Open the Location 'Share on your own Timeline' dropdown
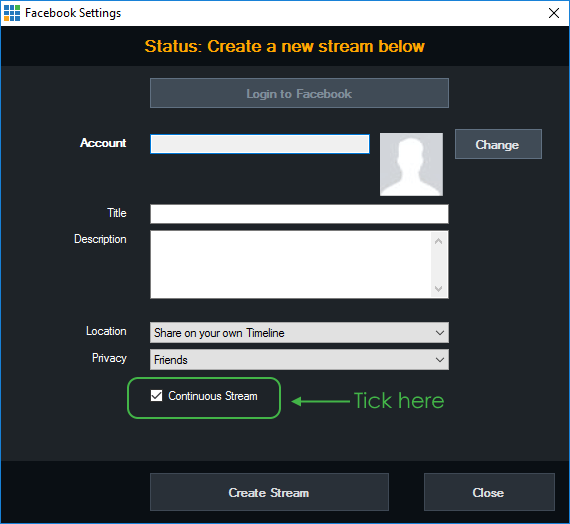 pos(299,333)
